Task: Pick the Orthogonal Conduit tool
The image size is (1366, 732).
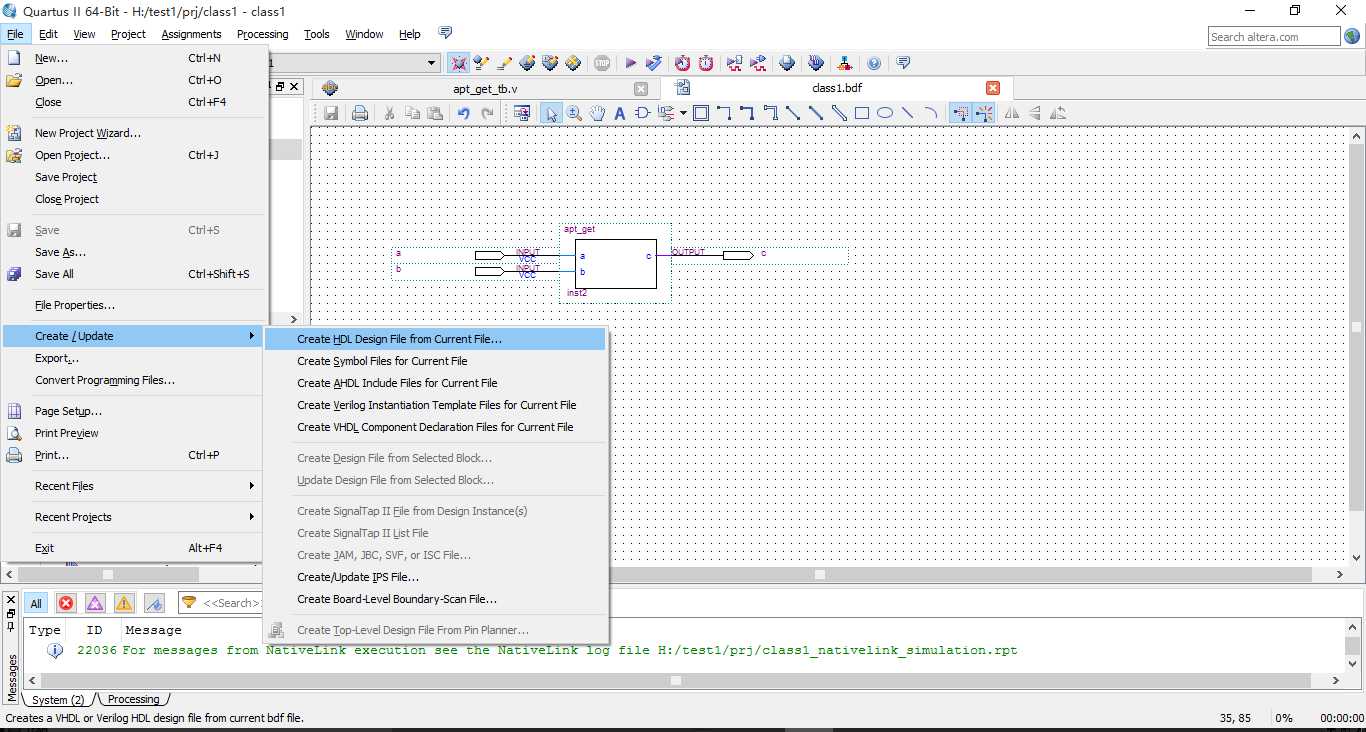Action: (x=770, y=113)
